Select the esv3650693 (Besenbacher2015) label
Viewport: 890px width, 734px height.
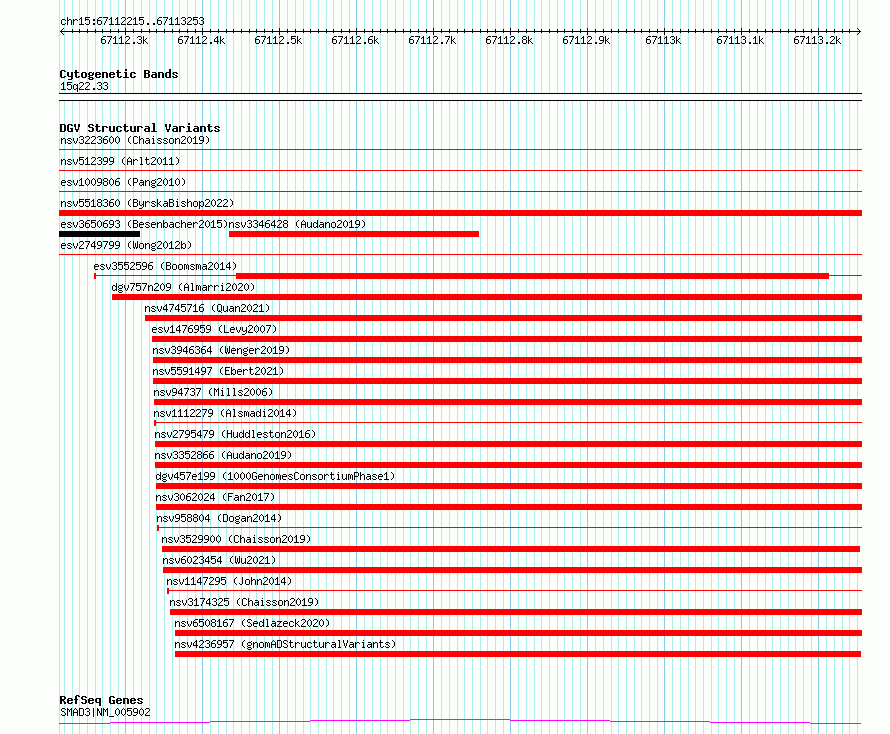click(144, 224)
